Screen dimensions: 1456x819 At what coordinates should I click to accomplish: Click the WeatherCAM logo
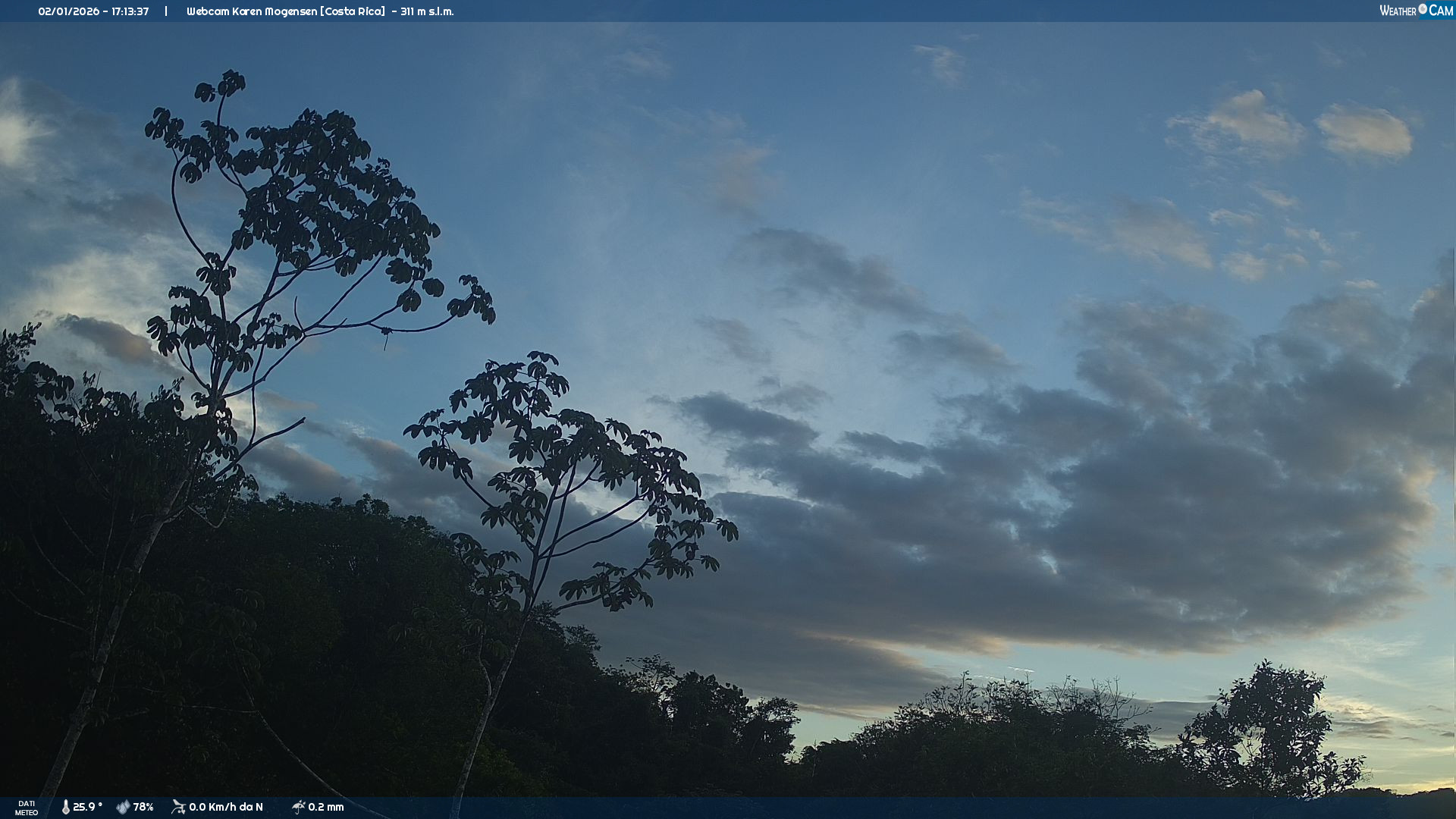click(1416, 11)
